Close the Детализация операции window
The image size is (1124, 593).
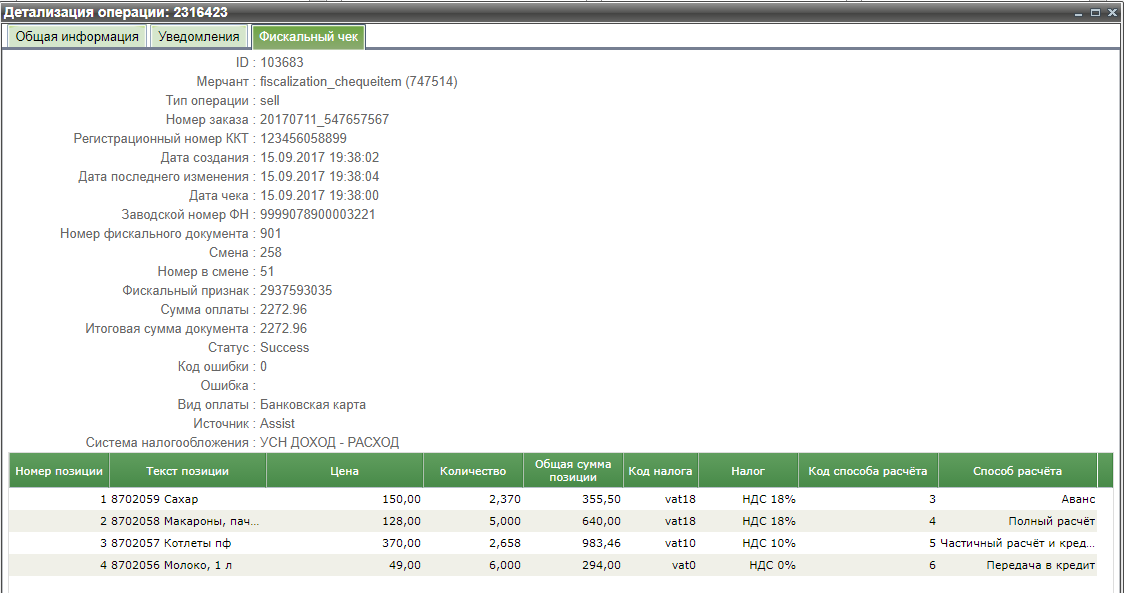[x=1112, y=12]
